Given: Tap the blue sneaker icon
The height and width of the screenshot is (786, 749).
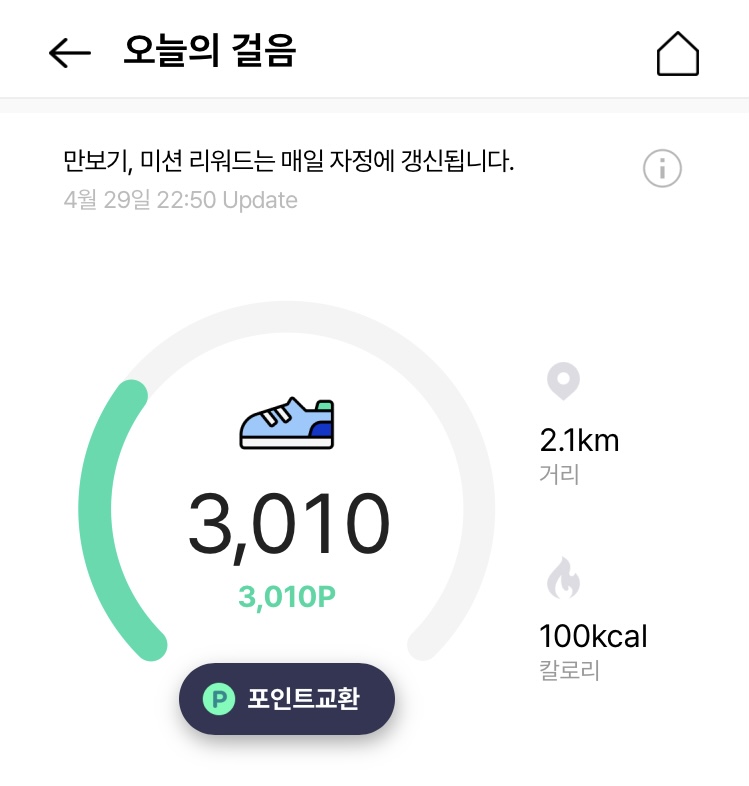Looking at the screenshot, I should click(287, 423).
